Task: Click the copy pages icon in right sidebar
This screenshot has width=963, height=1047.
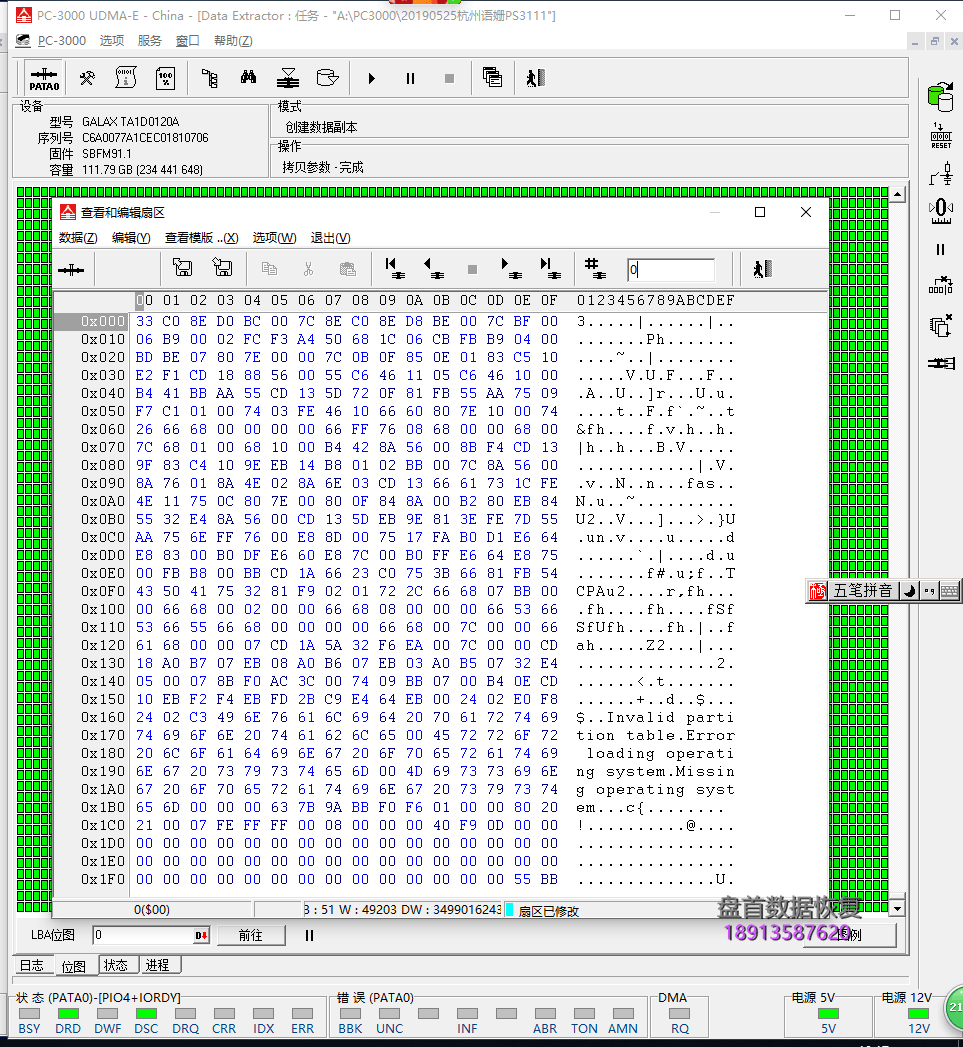Action: (x=940, y=327)
